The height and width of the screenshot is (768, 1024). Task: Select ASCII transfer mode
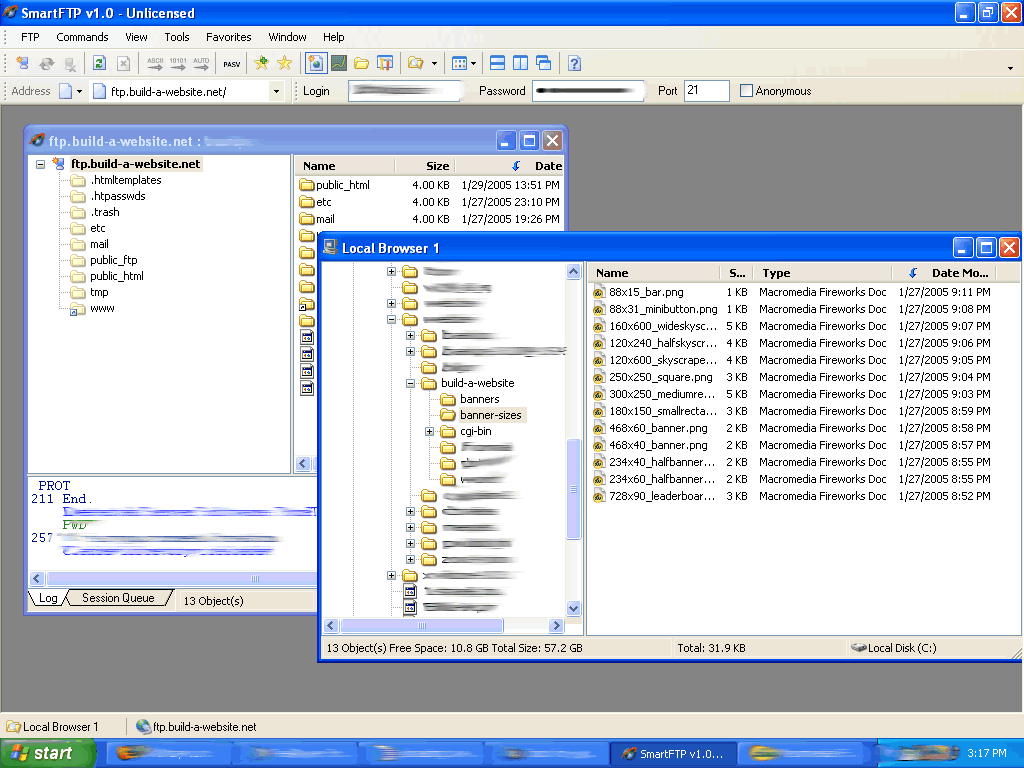(155, 63)
